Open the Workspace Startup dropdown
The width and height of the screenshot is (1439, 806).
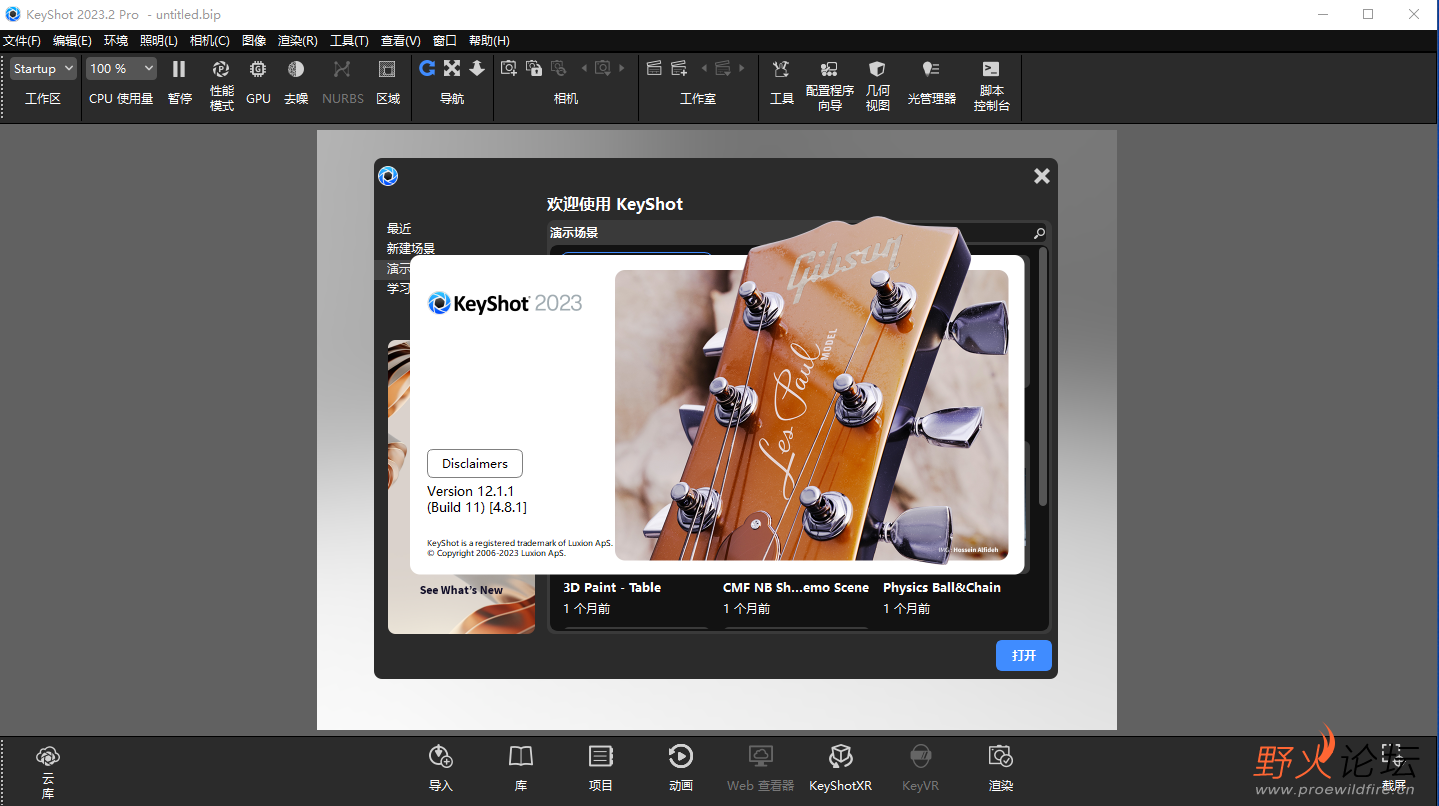pyautogui.click(x=43, y=68)
